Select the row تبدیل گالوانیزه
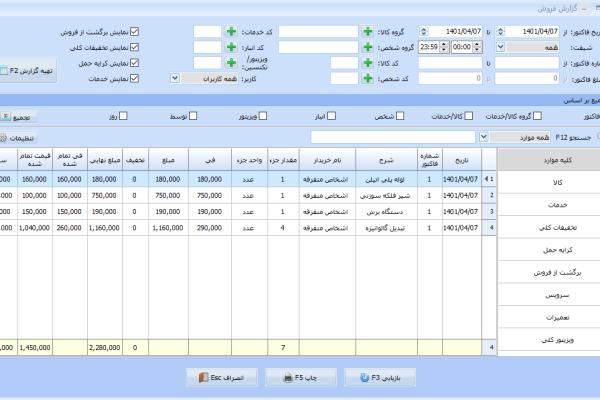 click(248, 228)
